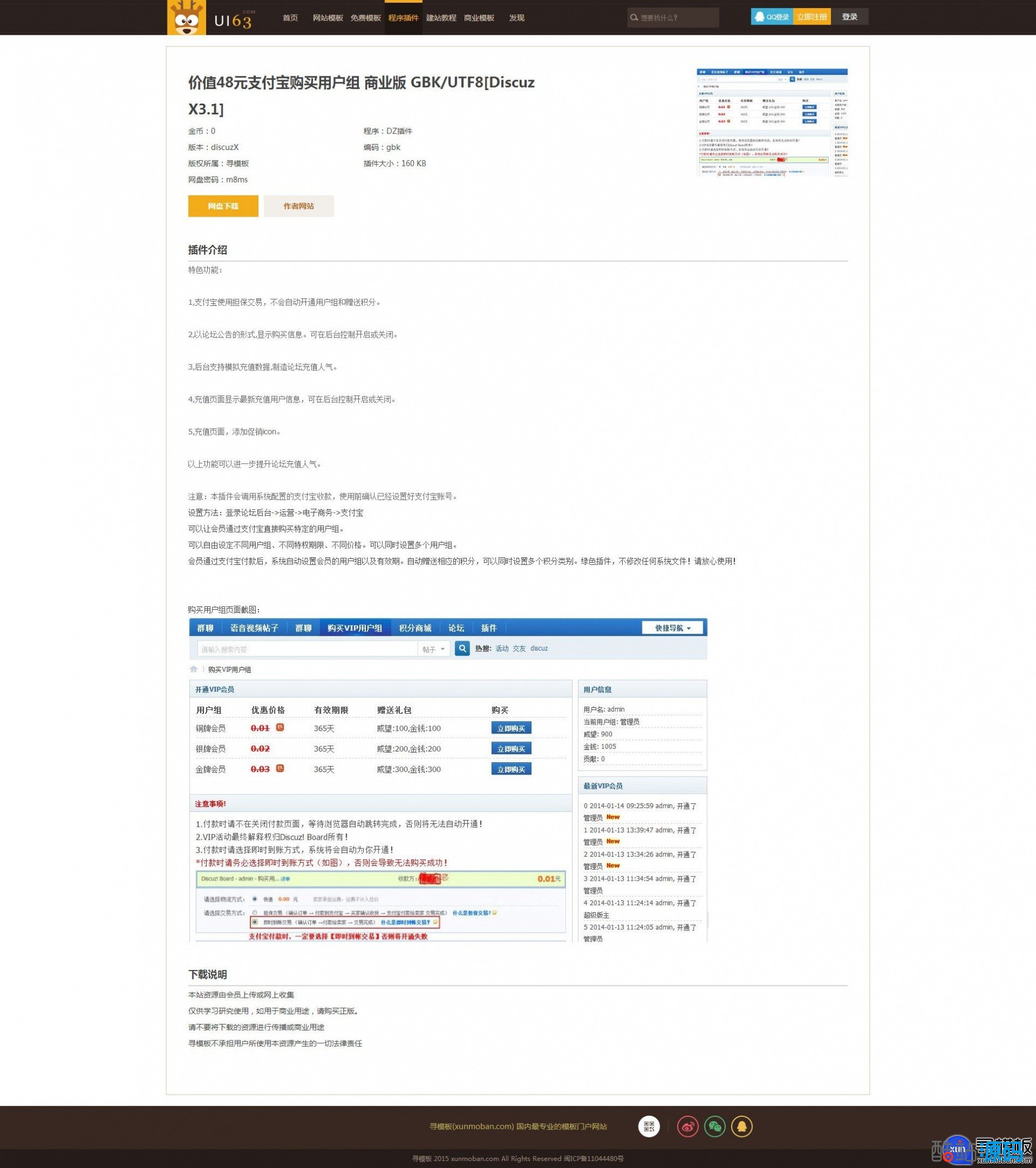Select the 即时到帐交易 radio option
This screenshot has width=1036, height=1168.
(255, 922)
